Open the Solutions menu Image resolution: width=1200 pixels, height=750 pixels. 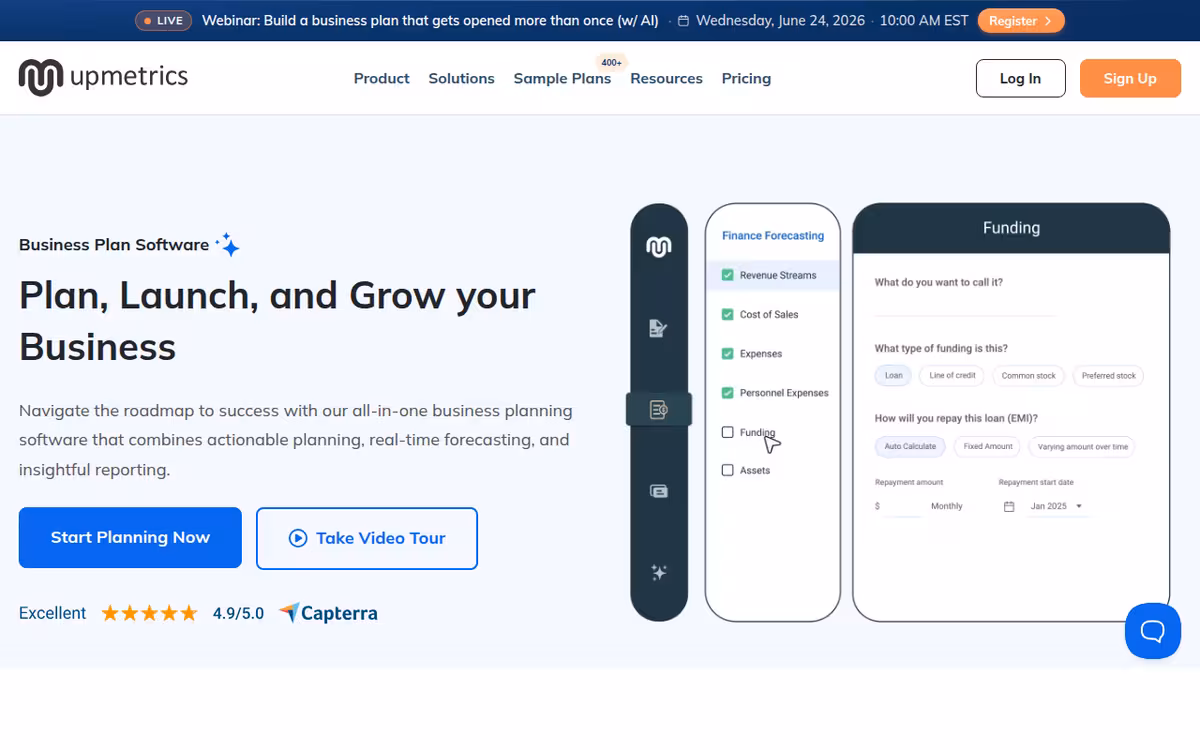click(461, 78)
